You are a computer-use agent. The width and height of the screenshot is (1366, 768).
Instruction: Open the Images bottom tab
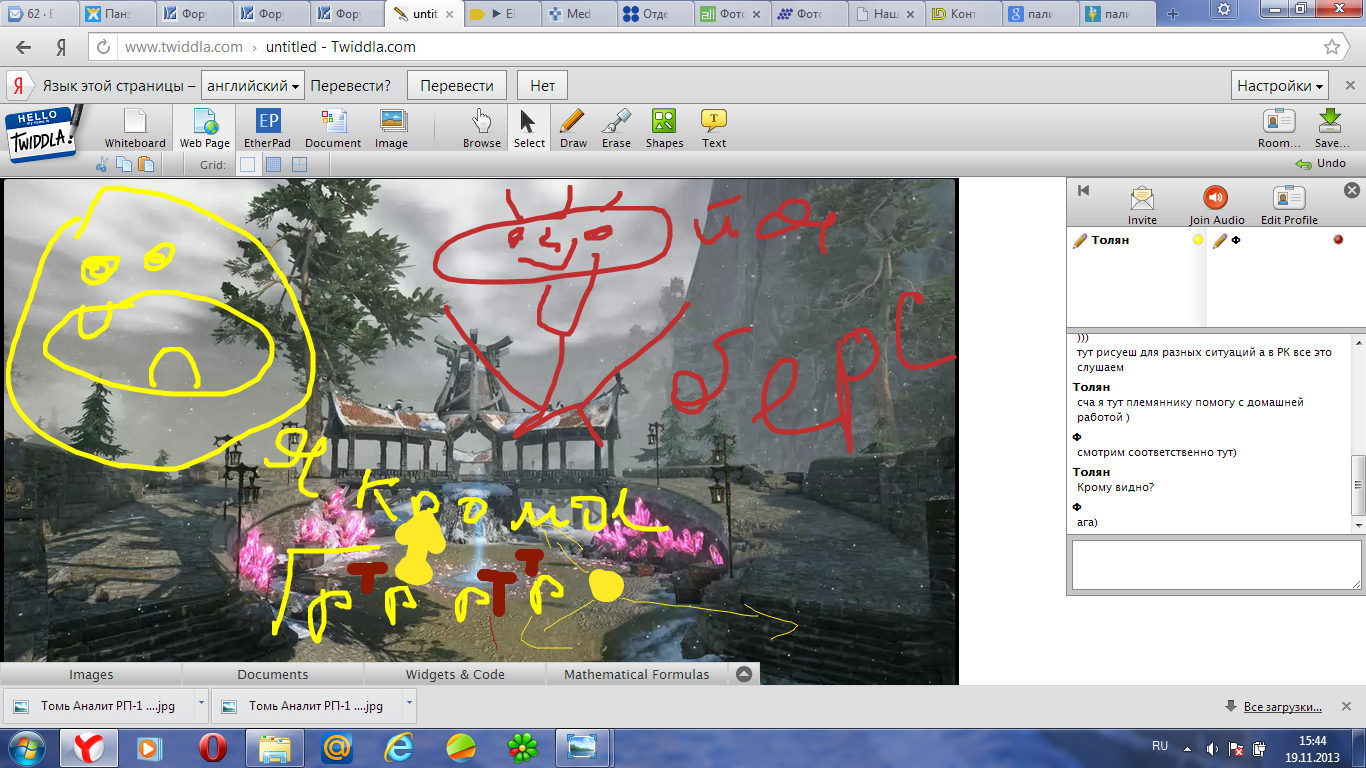[x=91, y=674]
